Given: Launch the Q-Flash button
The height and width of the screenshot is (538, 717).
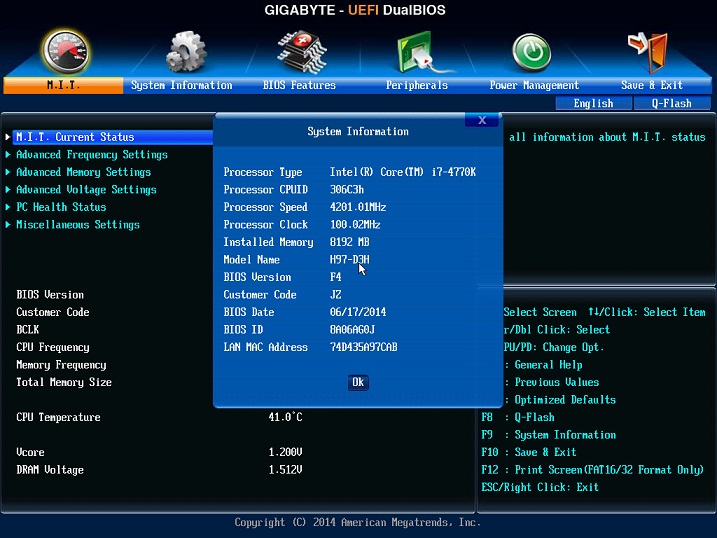Looking at the screenshot, I should coord(672,103).
